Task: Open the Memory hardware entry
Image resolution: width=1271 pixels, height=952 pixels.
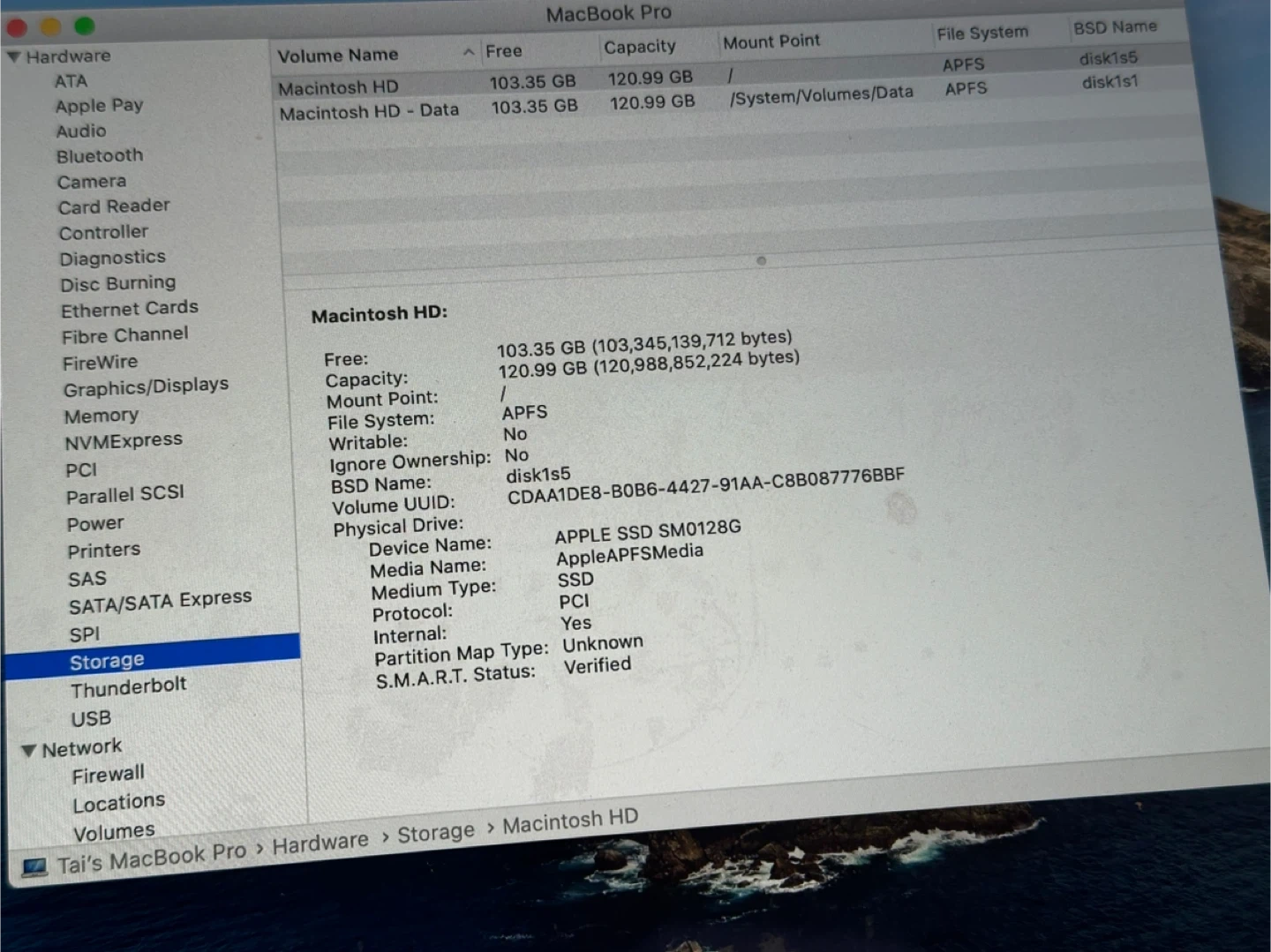Action: pos(102,416)
